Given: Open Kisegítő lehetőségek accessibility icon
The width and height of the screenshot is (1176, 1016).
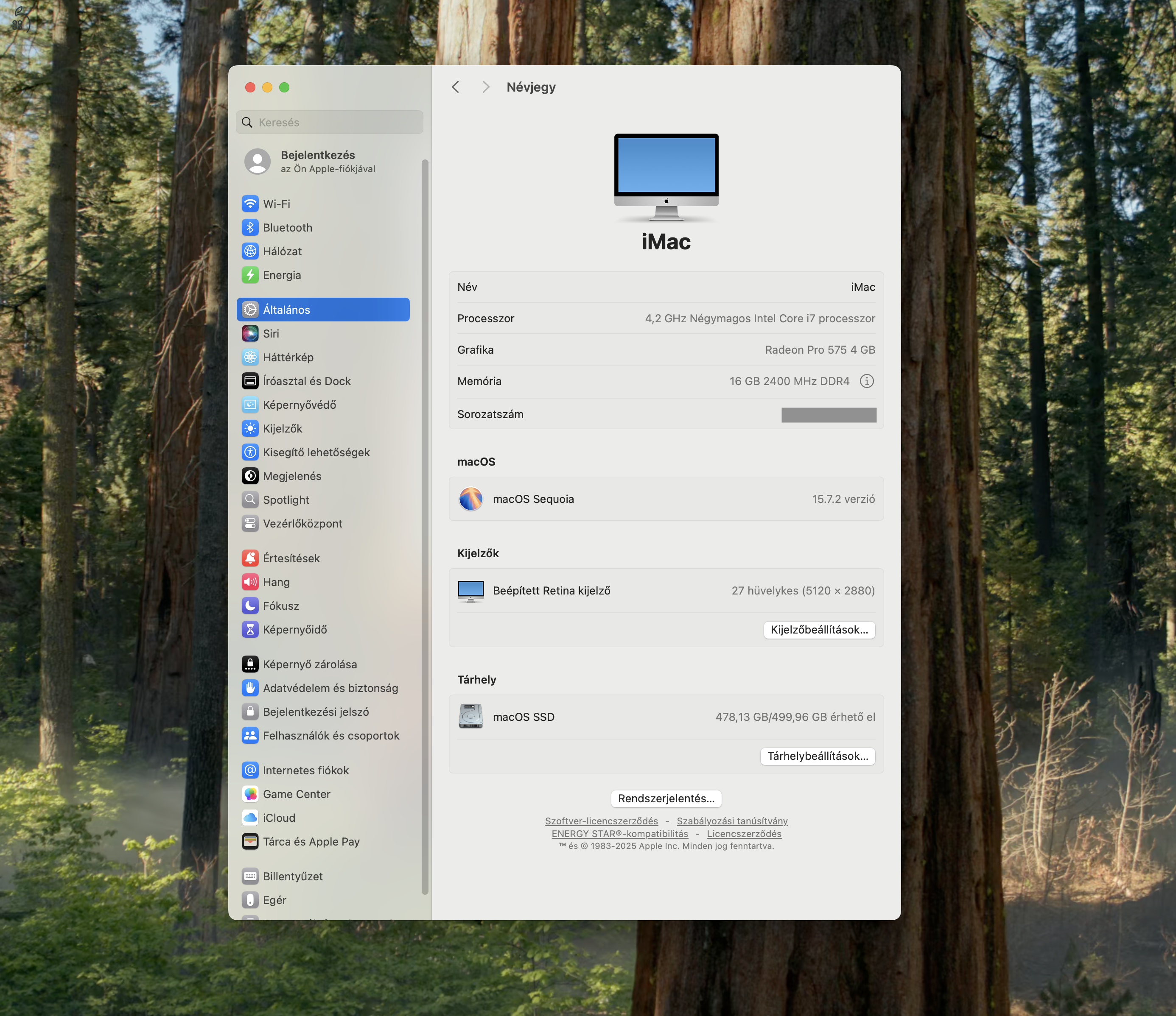Looking at the screenshot, I should tap(250, 452).
